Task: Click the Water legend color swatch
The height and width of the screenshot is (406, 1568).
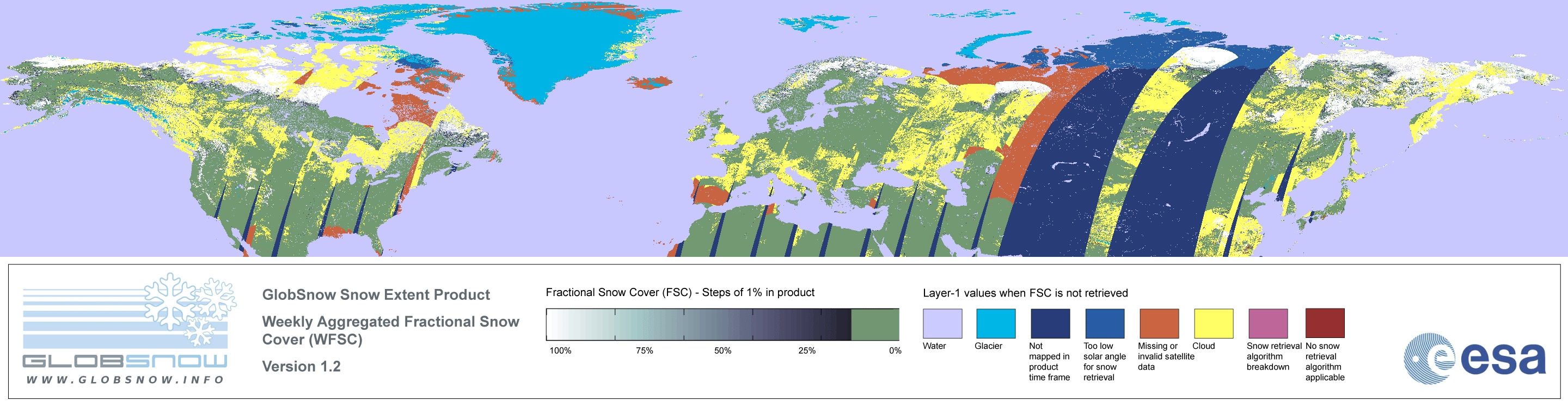Action: (x=942, y=323)
